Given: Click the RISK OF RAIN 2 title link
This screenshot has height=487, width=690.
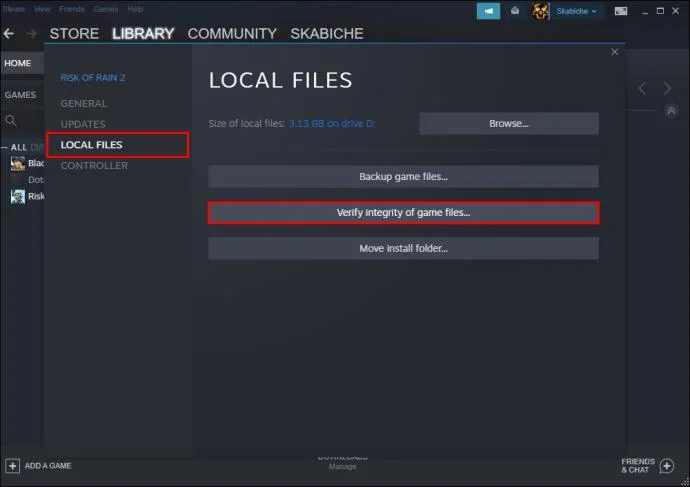Looking at the screenshot, I should 93,78.
